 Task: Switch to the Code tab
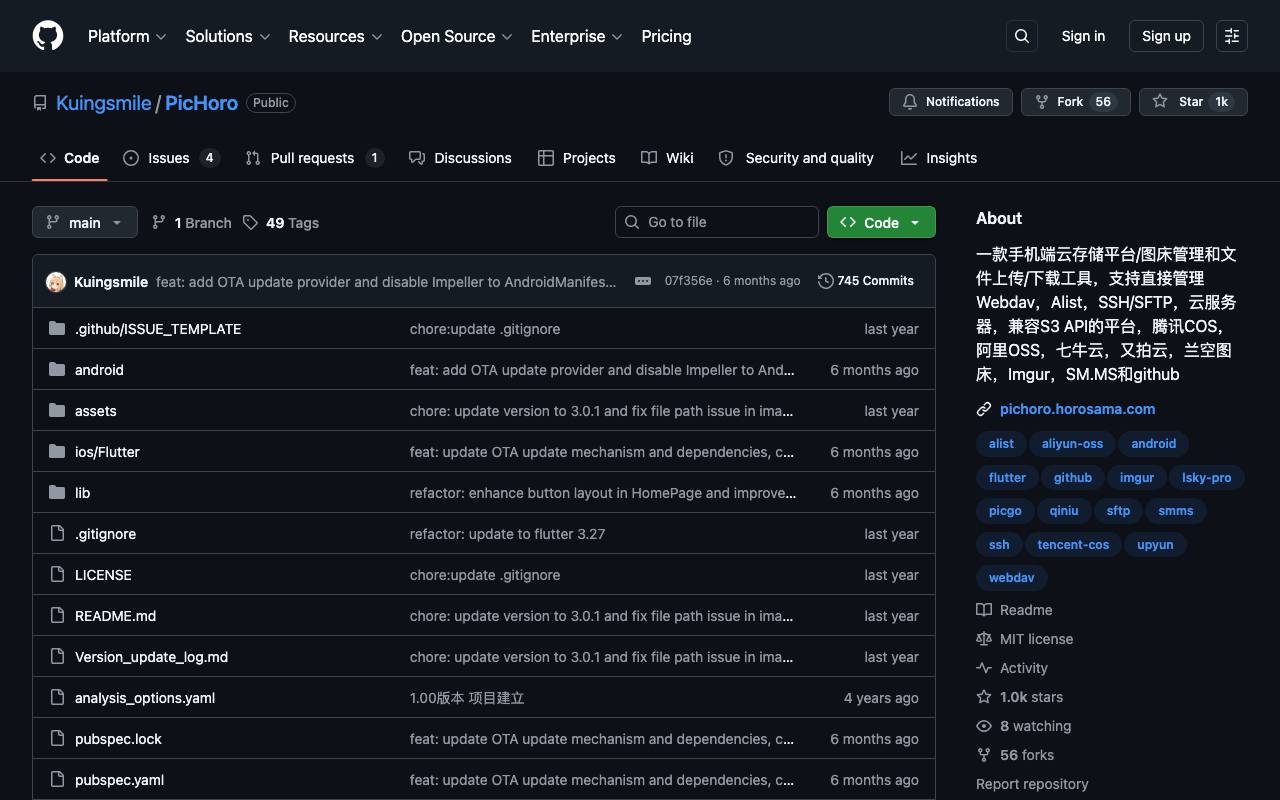[70, 158]
